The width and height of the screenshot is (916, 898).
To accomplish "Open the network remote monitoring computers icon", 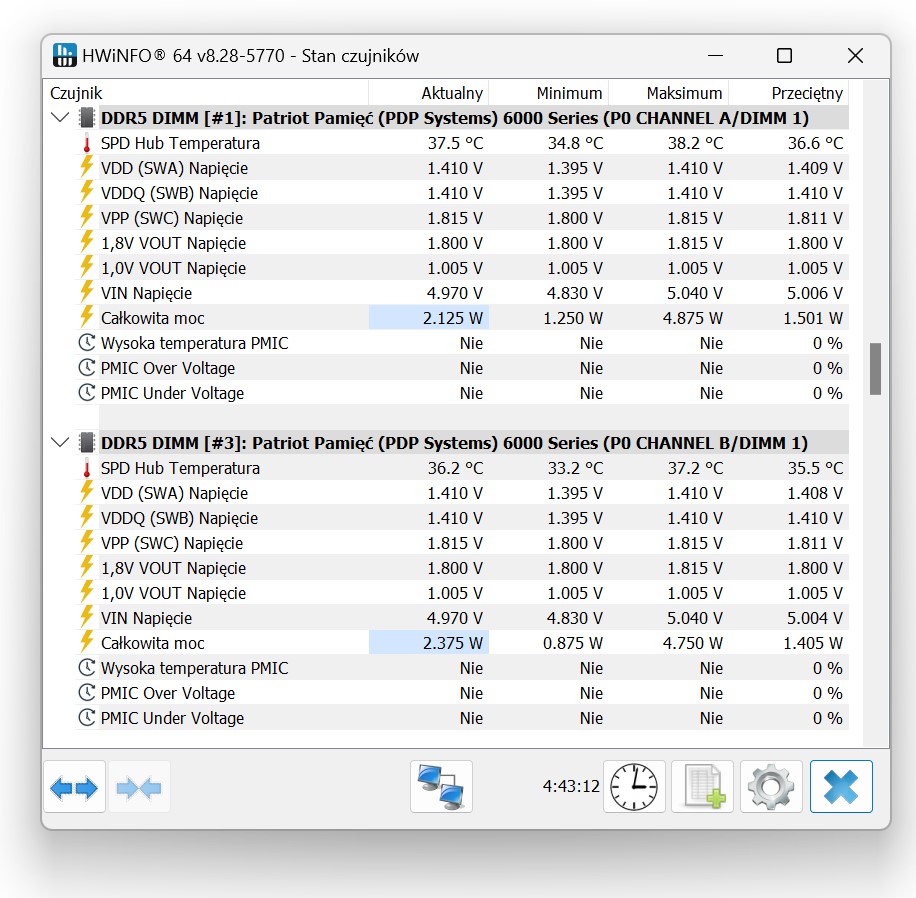I will point(441,787).
